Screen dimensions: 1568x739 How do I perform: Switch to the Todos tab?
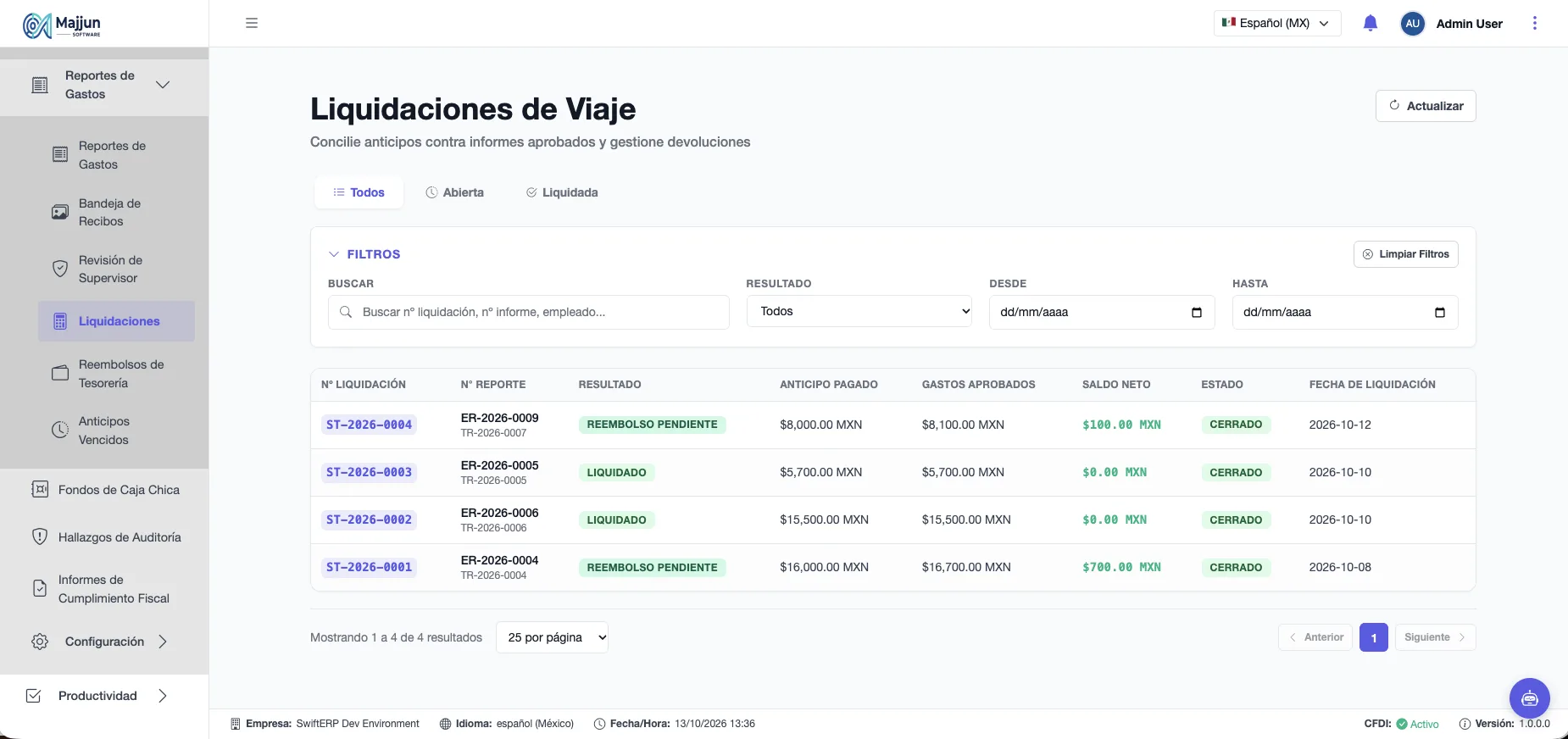click(359, 192)
